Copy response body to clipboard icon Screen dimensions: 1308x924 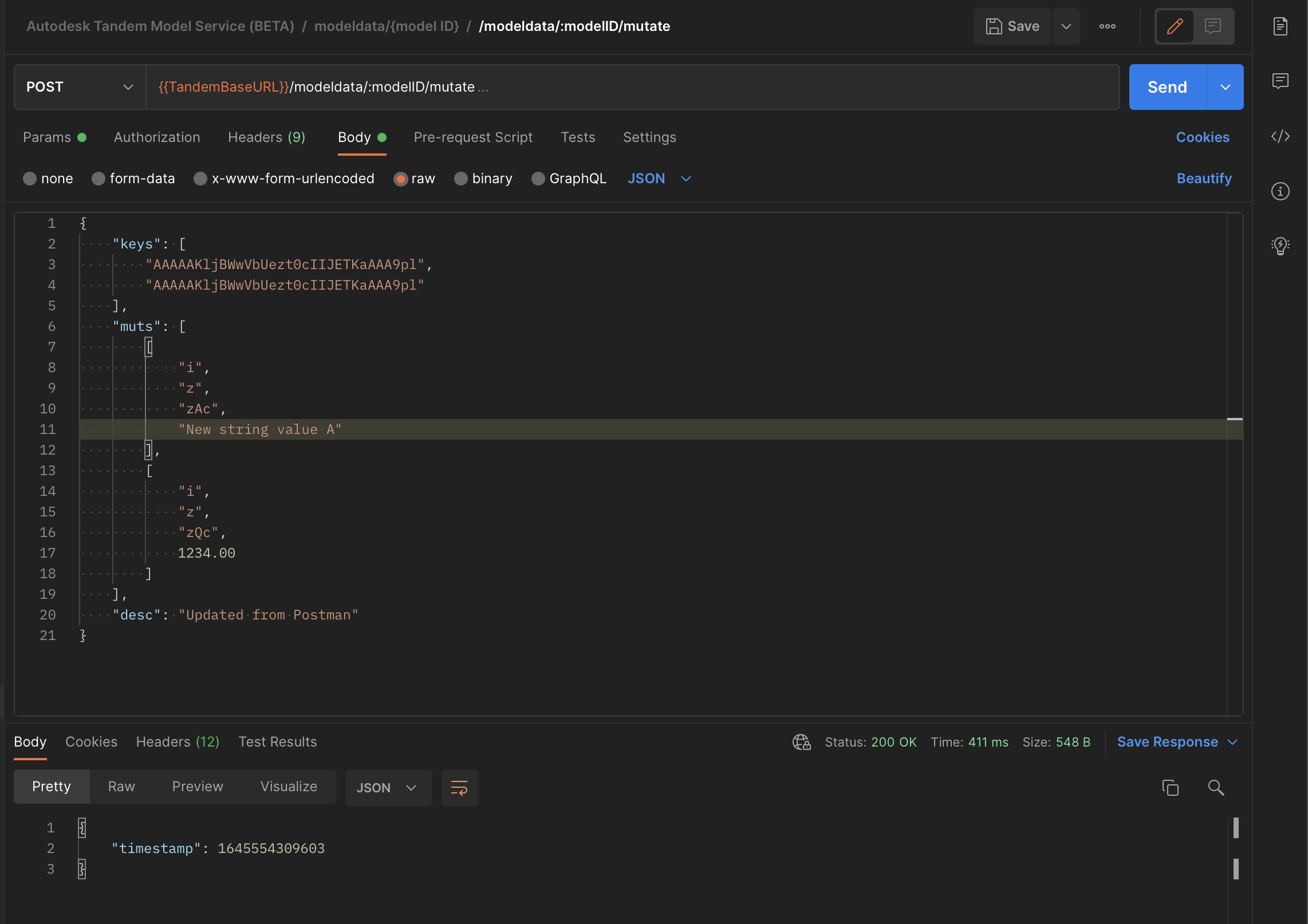[x=1170, y=788]
